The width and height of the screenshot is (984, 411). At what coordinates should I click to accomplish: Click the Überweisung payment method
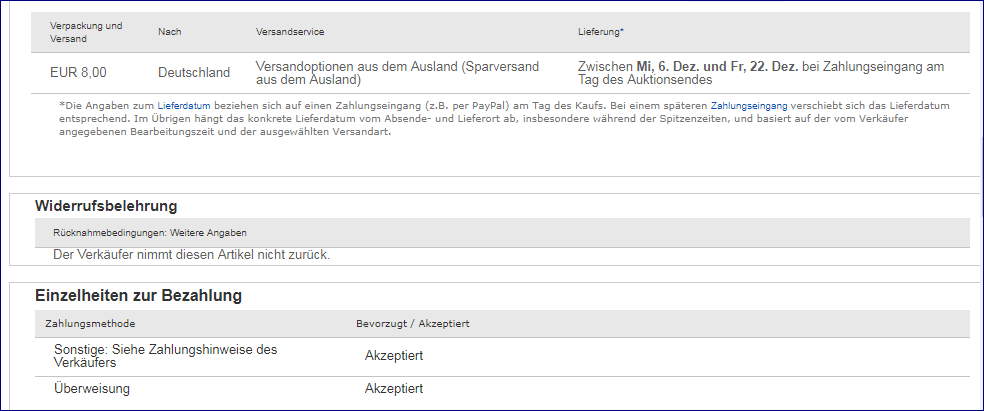[92, 388]
